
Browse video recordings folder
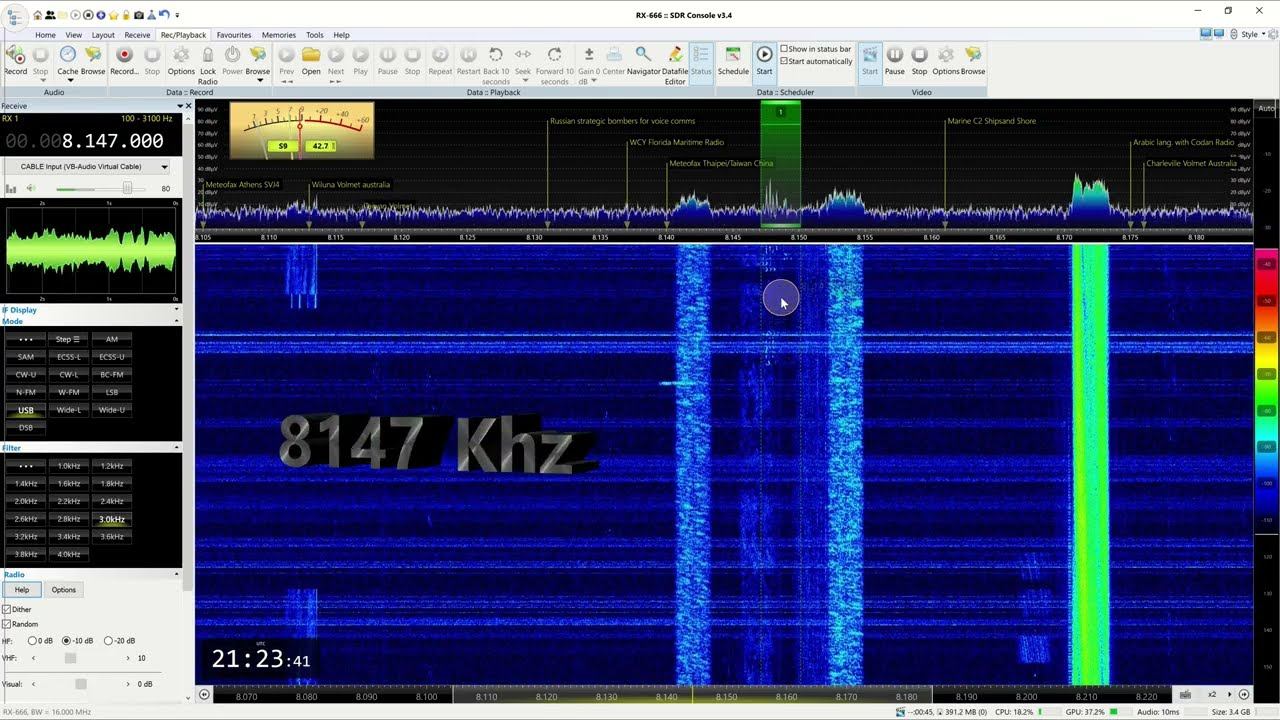(973, 60)
